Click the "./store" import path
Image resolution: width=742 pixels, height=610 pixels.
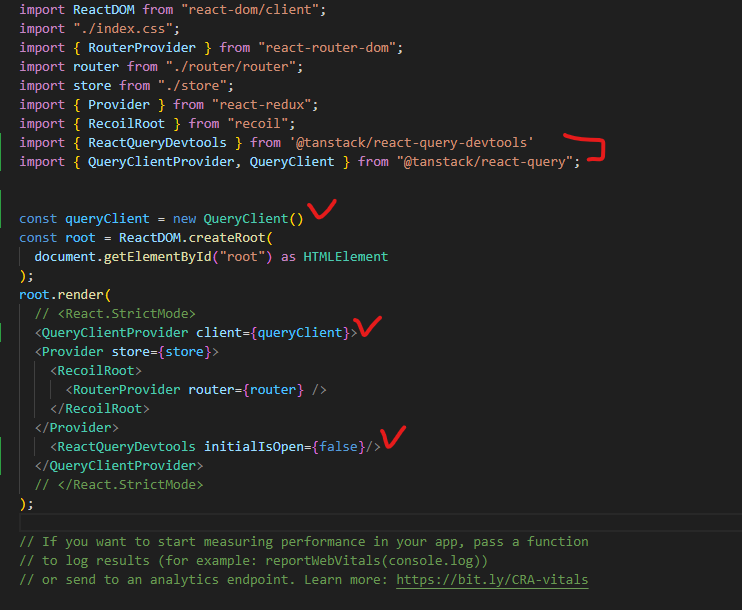click(x=192, y=86)
